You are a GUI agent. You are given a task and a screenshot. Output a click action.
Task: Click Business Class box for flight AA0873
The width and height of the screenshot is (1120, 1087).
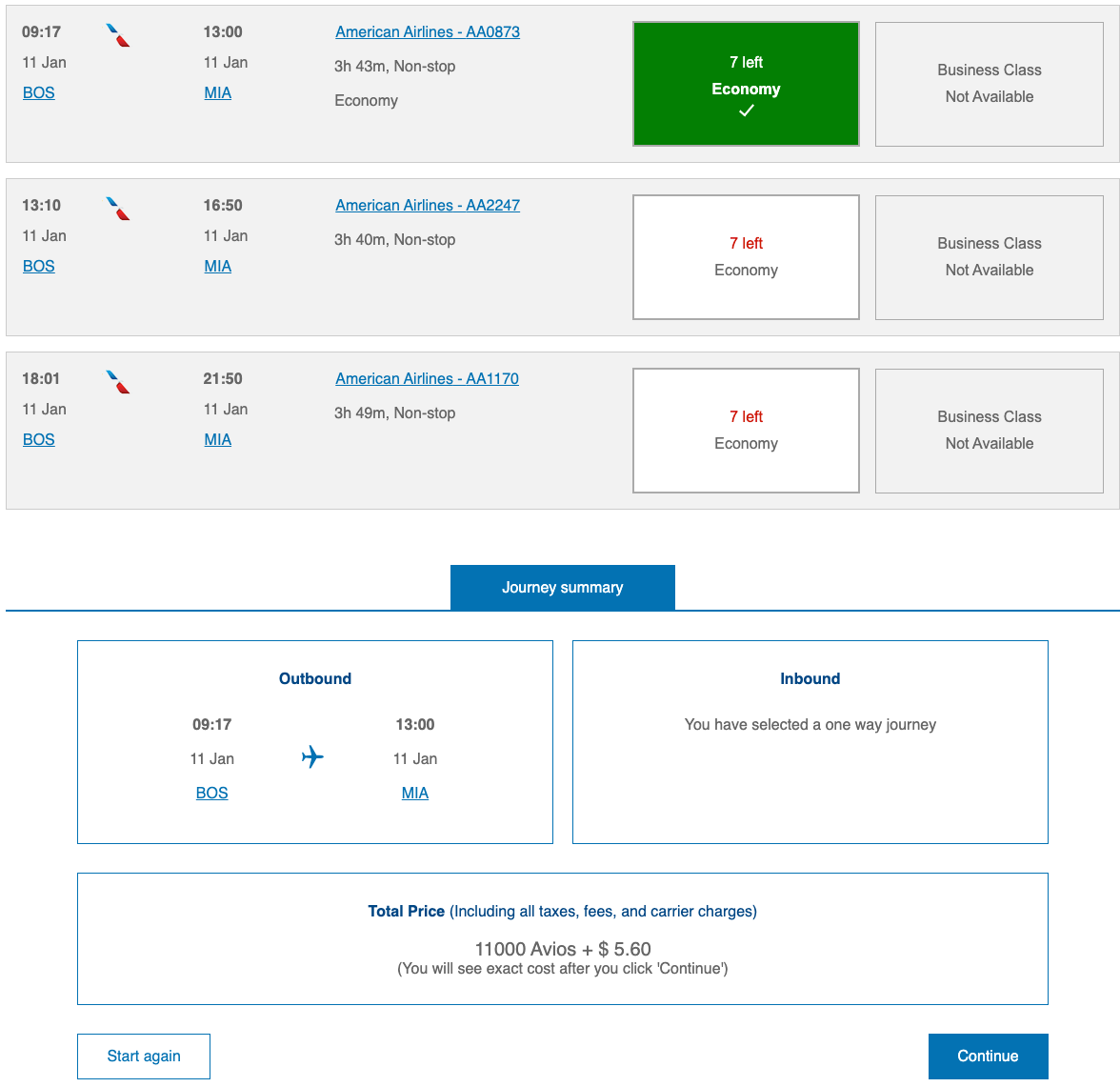click(990, 85)
